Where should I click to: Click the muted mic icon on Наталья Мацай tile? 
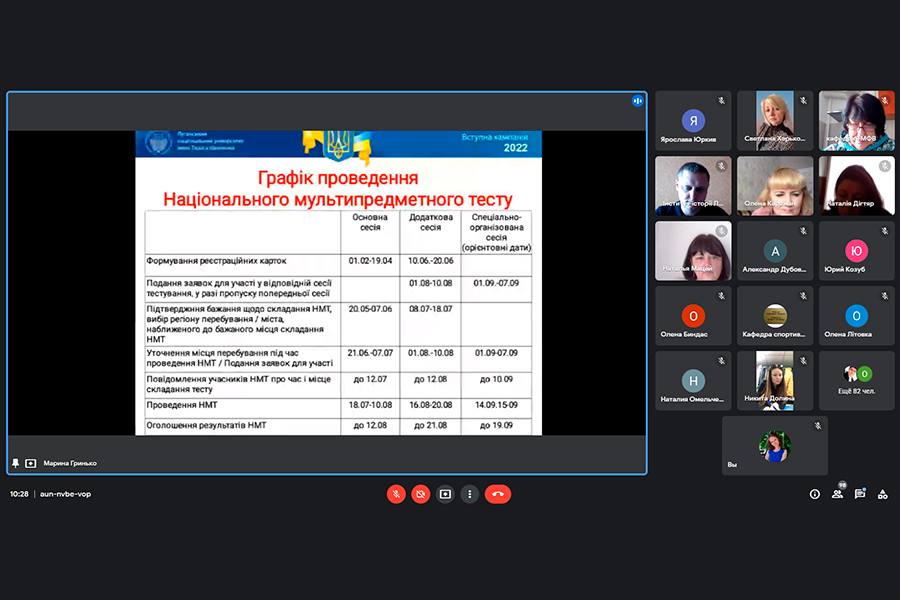pos(721,231)
